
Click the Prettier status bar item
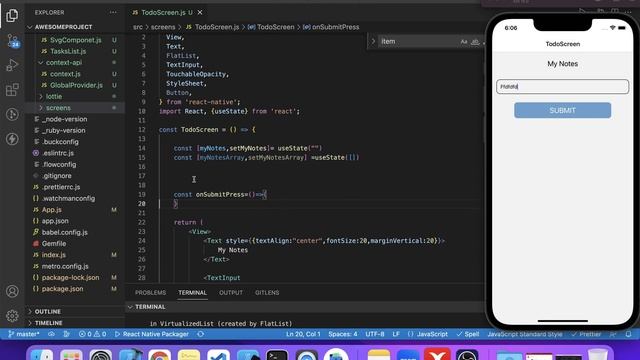586,334
